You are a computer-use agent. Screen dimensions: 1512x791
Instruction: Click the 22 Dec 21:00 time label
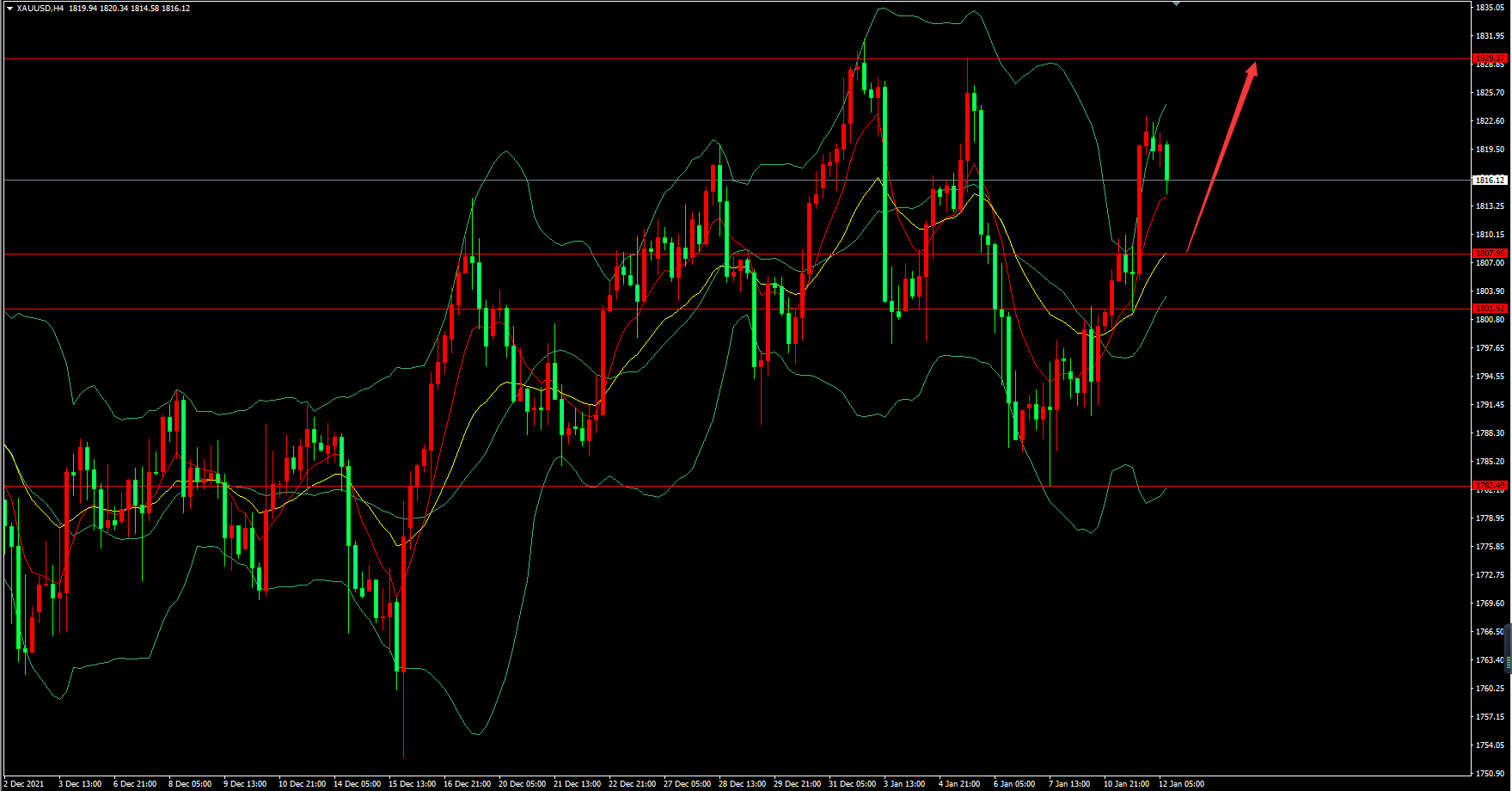[x=632, y=784]
